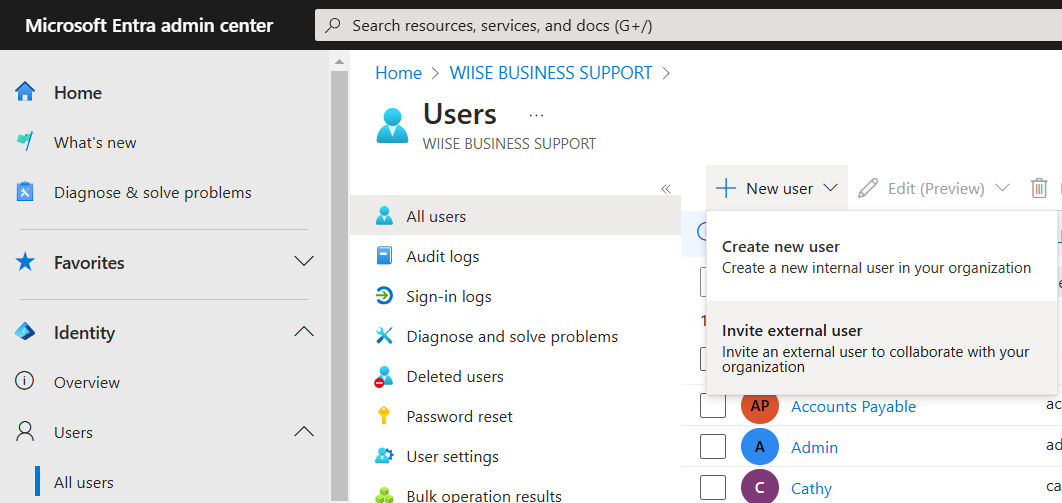The image size is (1062, 503).
Task: Open the Edit (Preview) dropdown chevron
Action: pyautogui.click(x=1002, y=188)
